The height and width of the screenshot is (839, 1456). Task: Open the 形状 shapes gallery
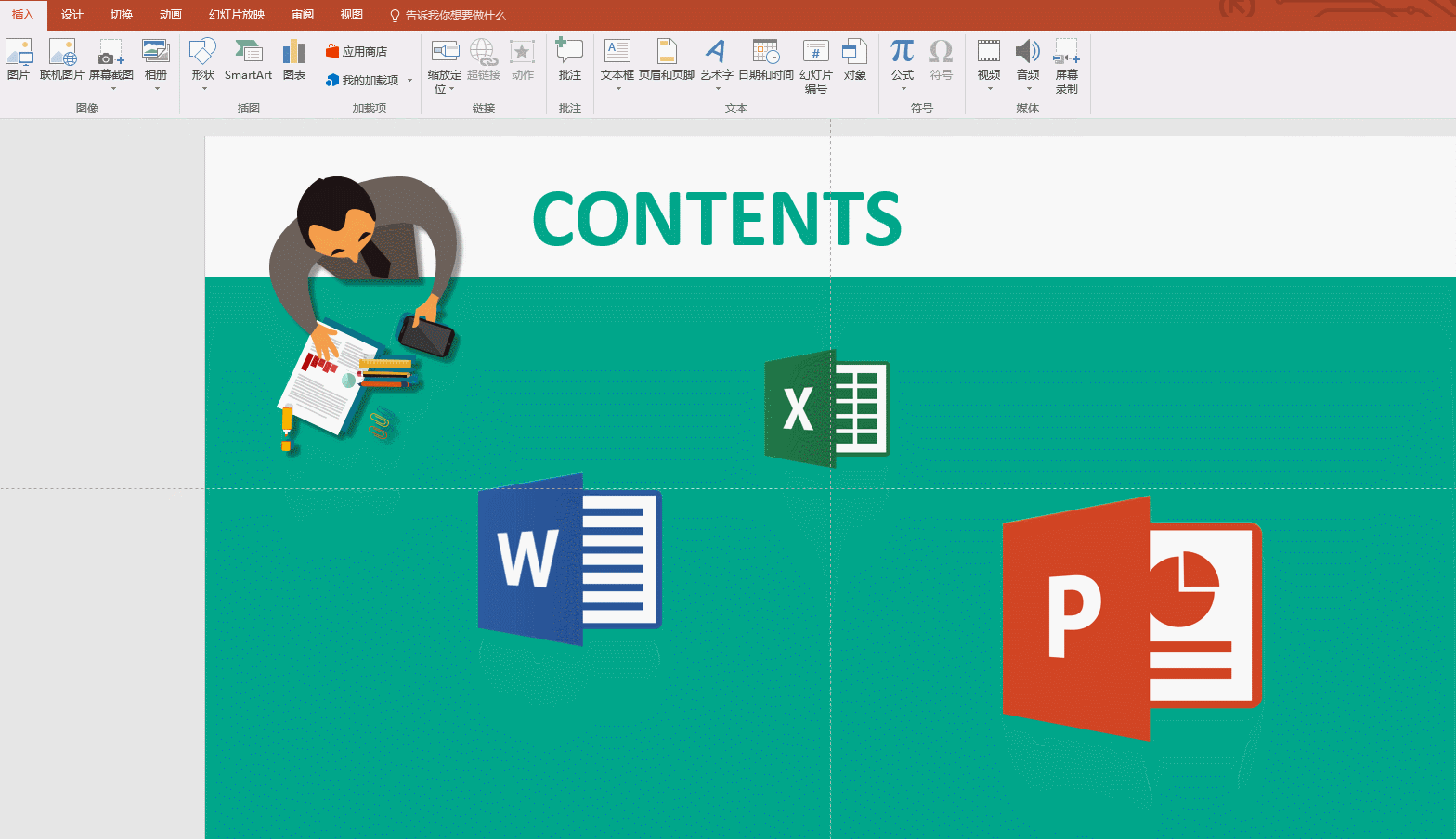[202, 59]
